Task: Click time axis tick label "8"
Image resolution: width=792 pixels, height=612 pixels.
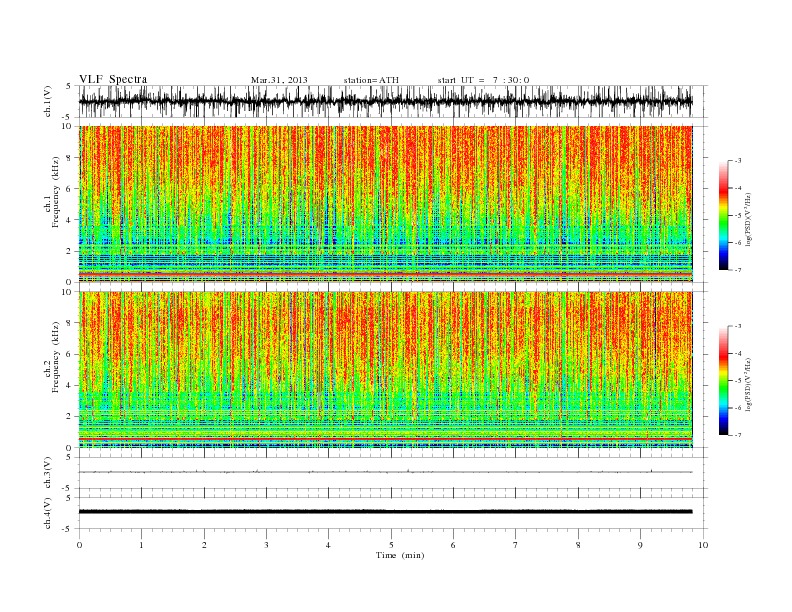Action: coord(578,545)
